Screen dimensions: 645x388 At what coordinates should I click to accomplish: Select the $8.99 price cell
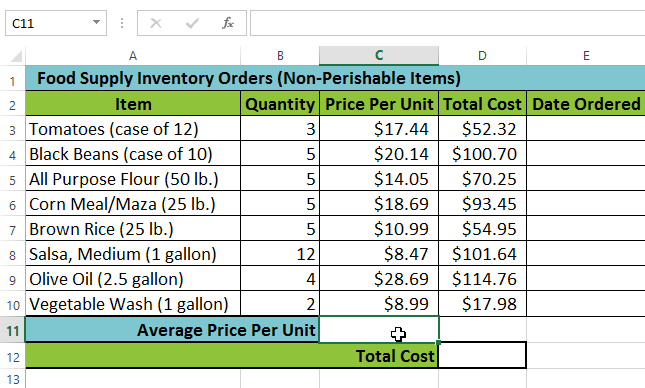(379, 304)
